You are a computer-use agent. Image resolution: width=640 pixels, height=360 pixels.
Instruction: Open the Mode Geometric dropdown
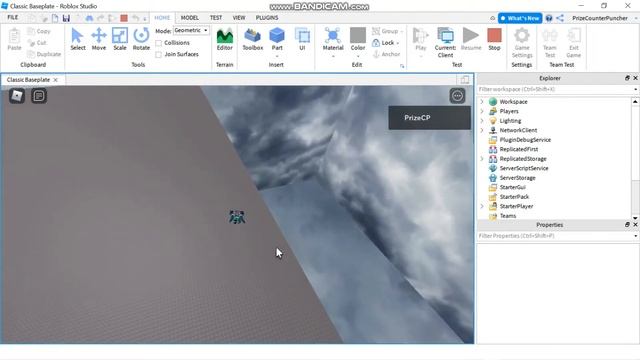(191, 31)
